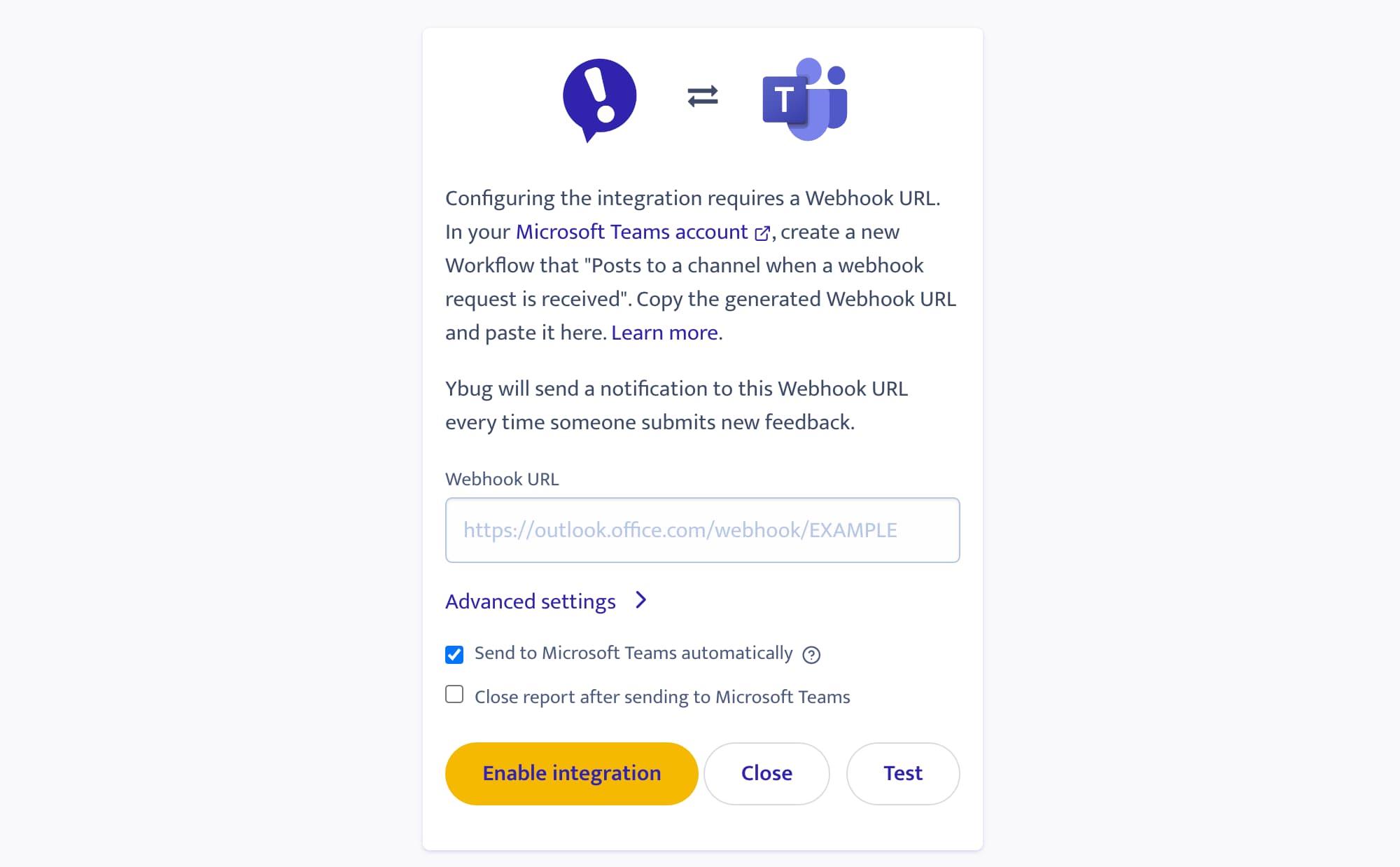Follow the Learn more link
1400x867 pixels.
click(664, 333)
